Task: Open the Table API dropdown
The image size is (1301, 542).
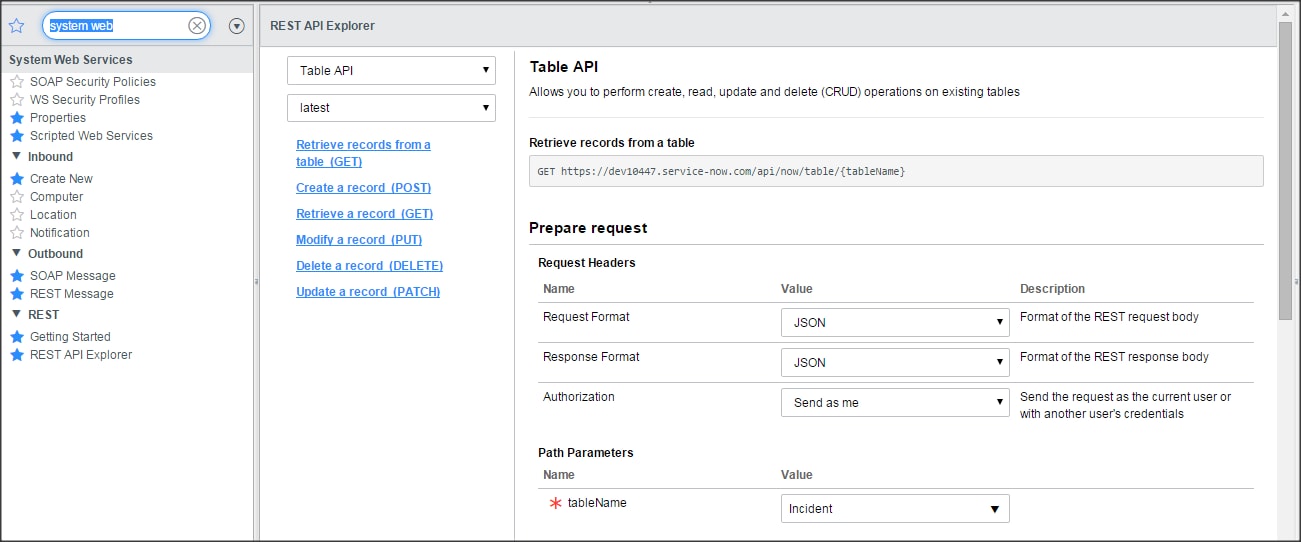Action: point(391,71)
